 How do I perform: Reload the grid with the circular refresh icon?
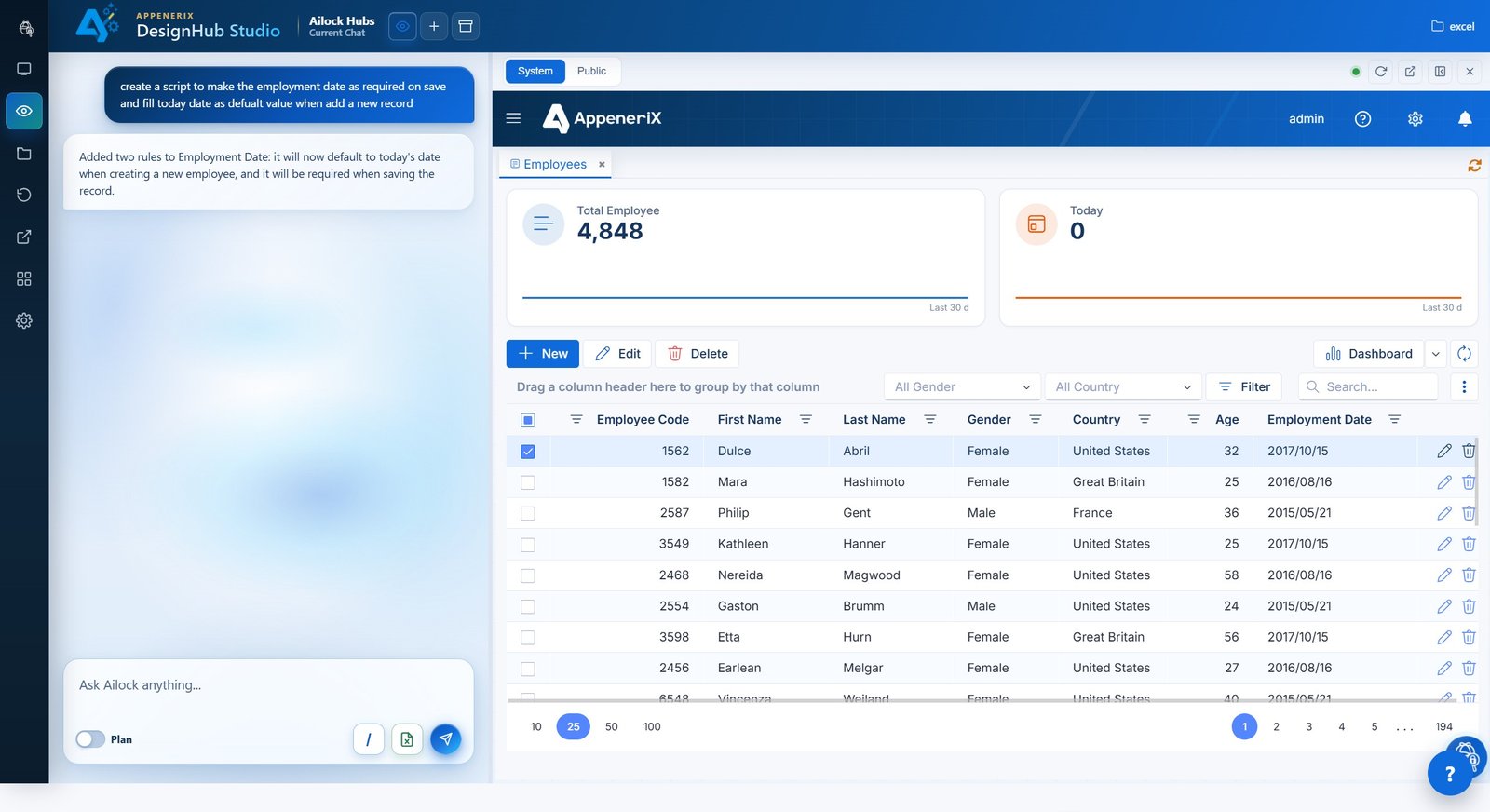point(1464,354)
